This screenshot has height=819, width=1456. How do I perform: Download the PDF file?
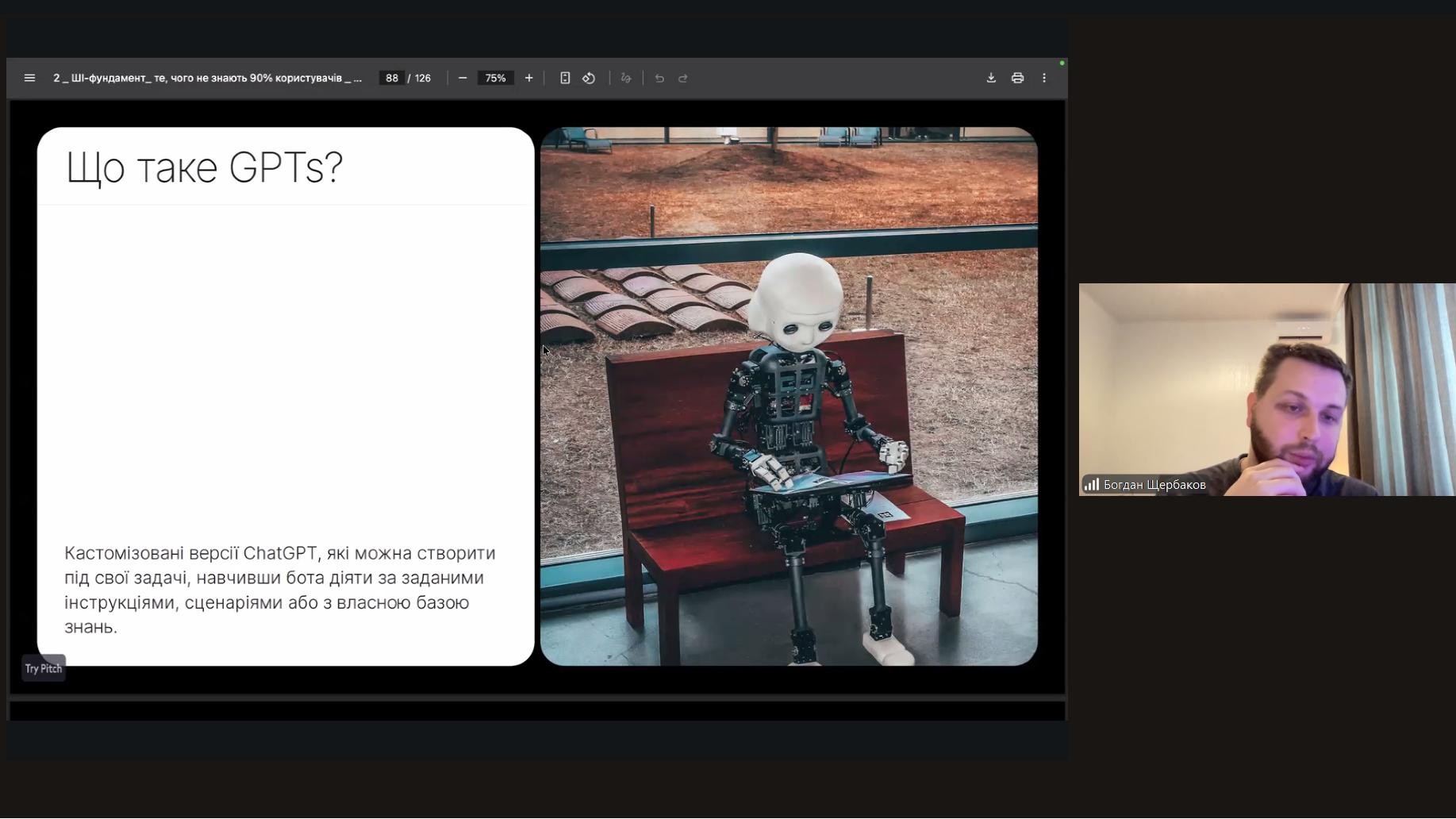click(x=991, y=78)
